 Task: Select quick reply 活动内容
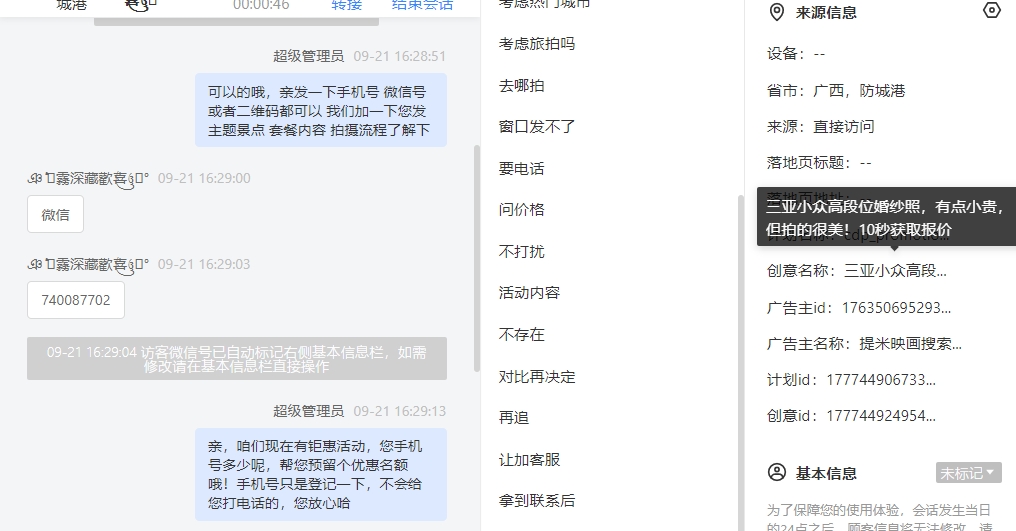529,293
